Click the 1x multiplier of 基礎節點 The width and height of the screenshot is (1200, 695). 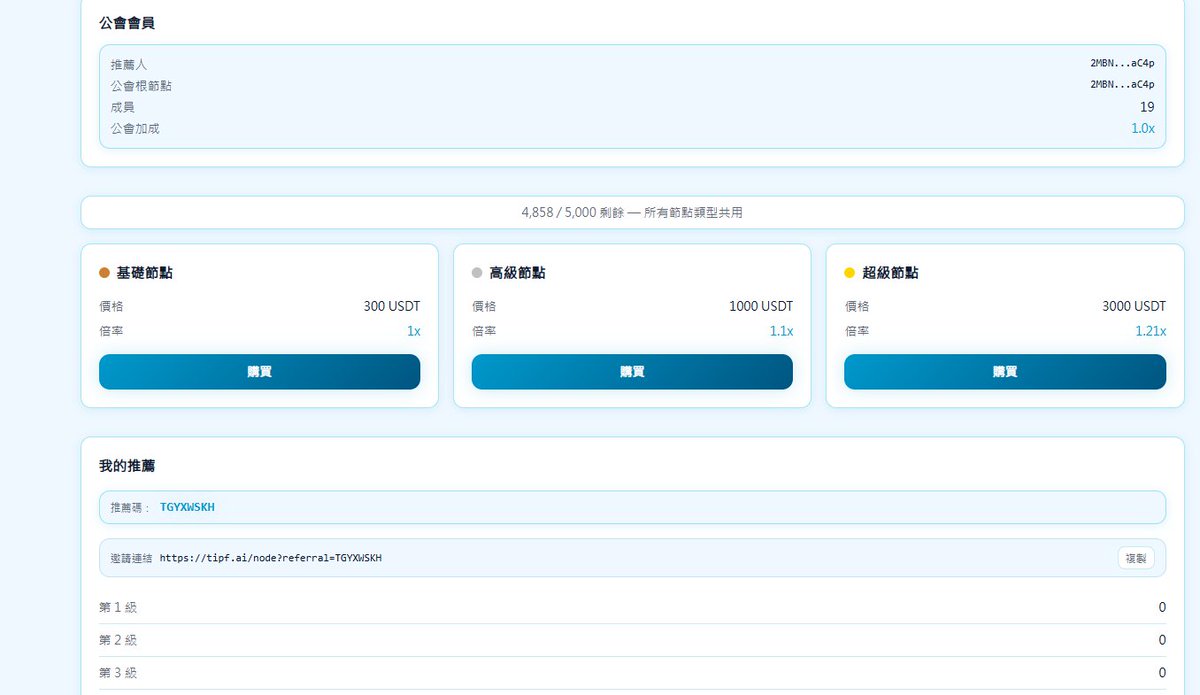(x=413, y=331)
